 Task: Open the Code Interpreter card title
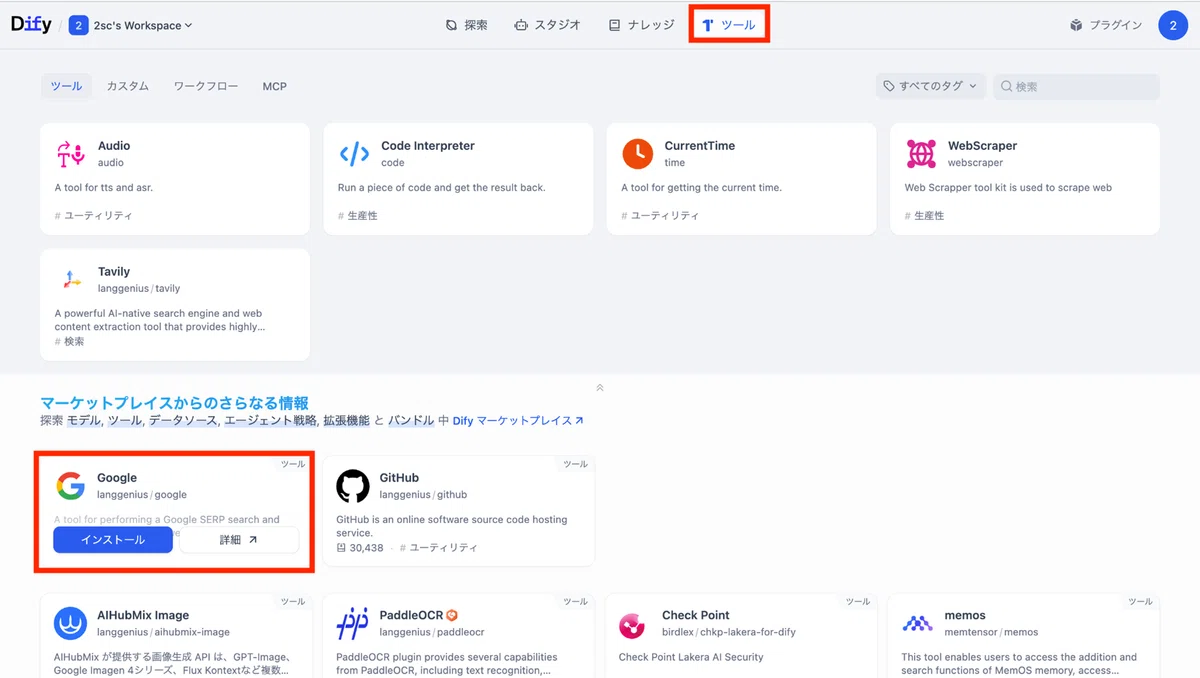coord(428,146)
